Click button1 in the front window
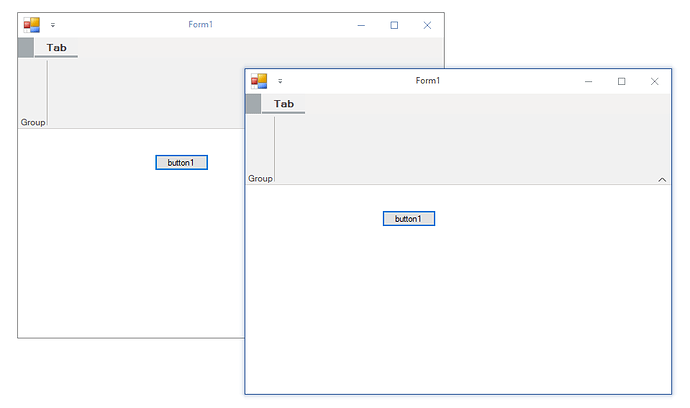The image size is (690, 408). 409,219
